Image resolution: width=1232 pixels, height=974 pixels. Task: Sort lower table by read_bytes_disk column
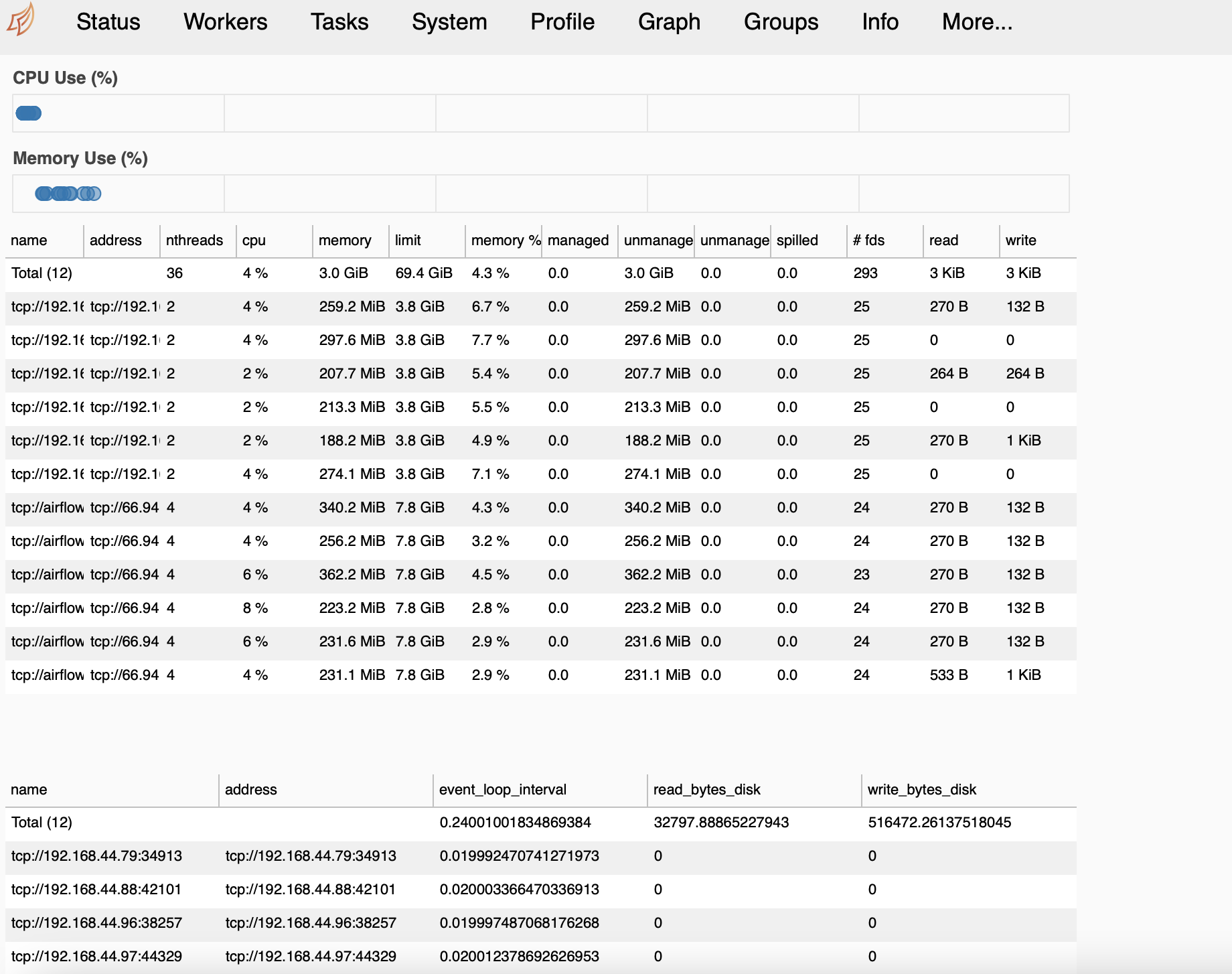(x=706, y=790)
